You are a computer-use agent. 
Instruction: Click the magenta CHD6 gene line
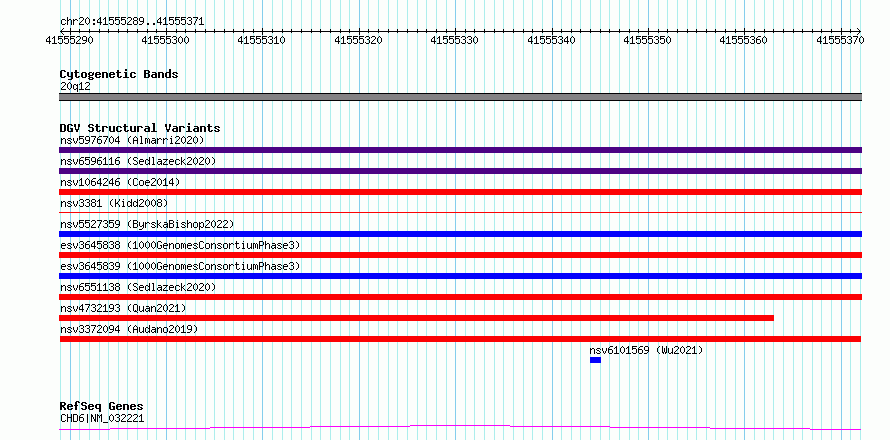pyautogui.click(x=460, y=427)
